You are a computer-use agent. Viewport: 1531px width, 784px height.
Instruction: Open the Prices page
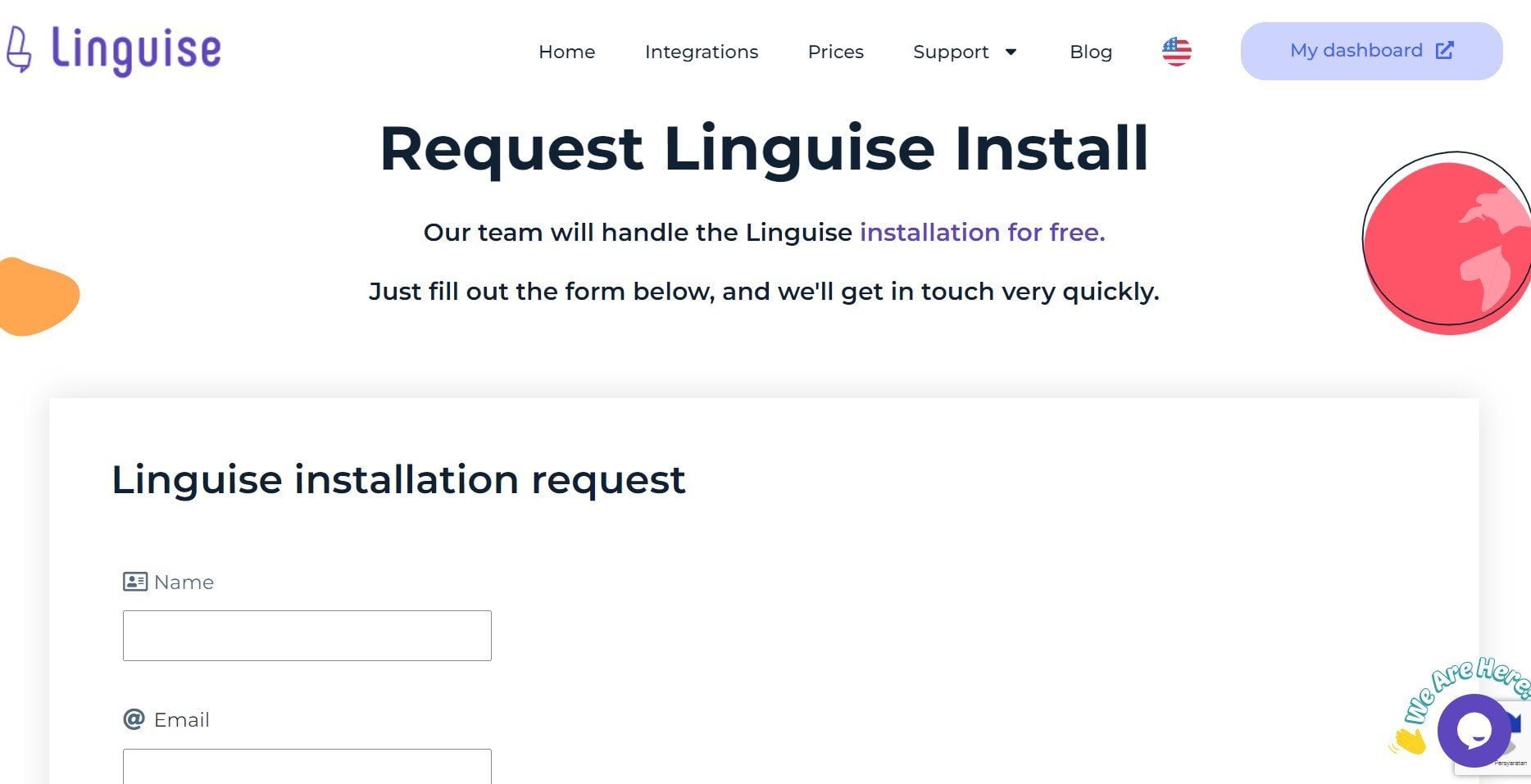pos(835,52)
